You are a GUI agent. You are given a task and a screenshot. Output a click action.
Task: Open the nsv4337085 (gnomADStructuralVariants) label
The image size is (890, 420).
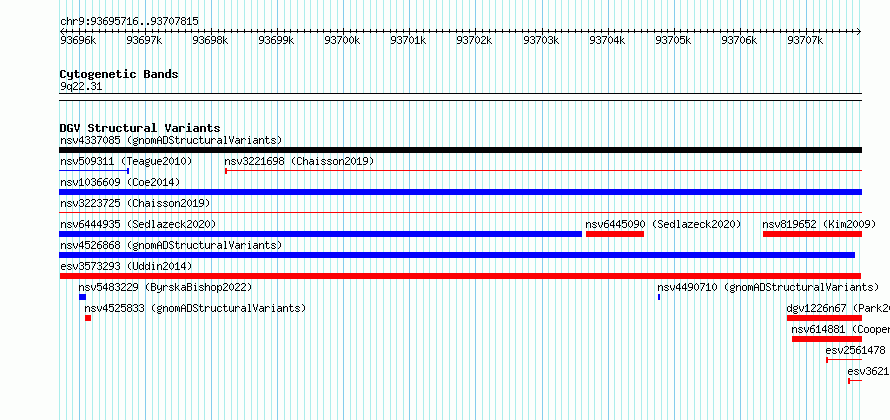[171, 140]
